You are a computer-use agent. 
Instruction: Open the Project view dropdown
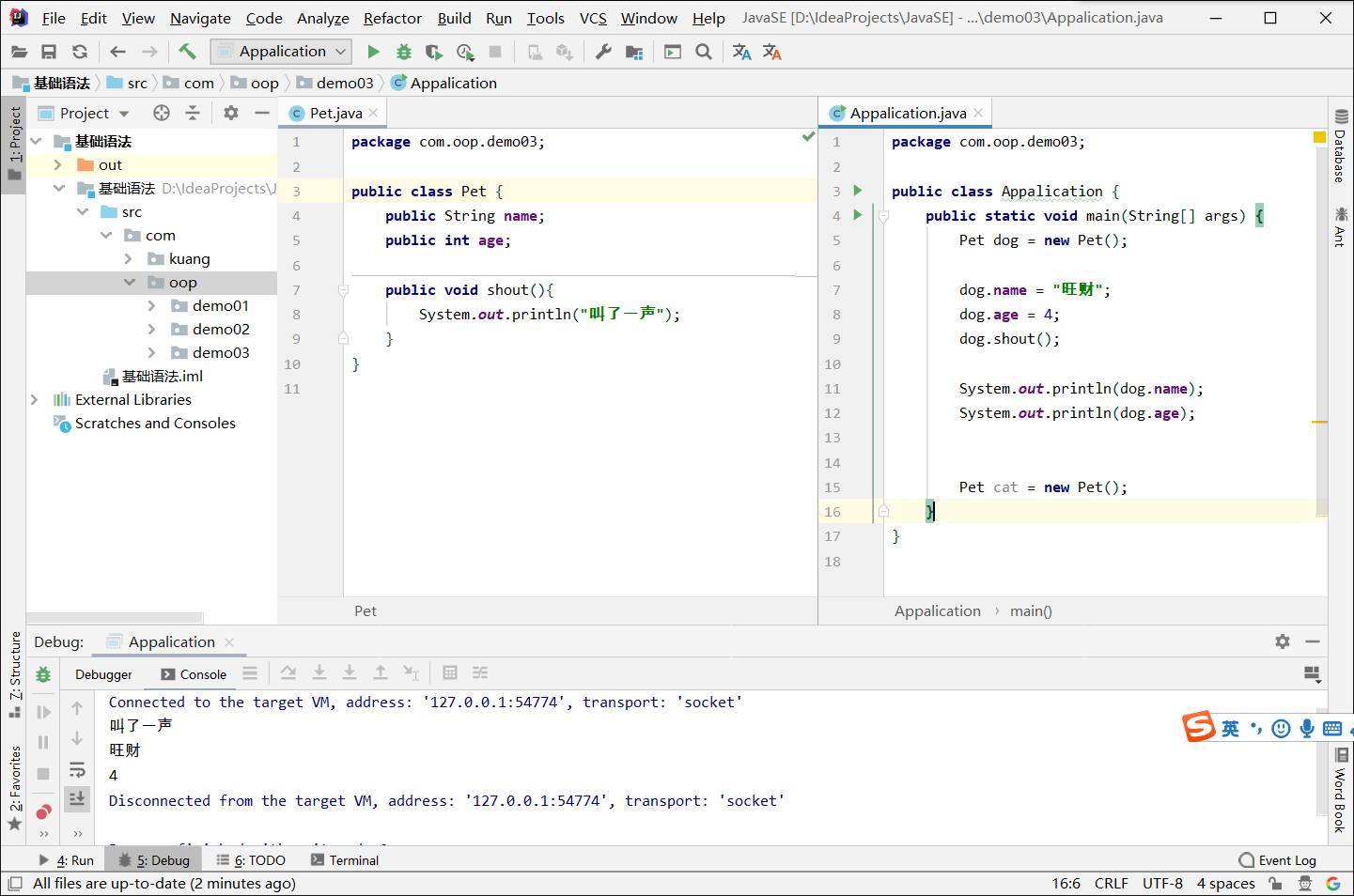click(124, 114)
